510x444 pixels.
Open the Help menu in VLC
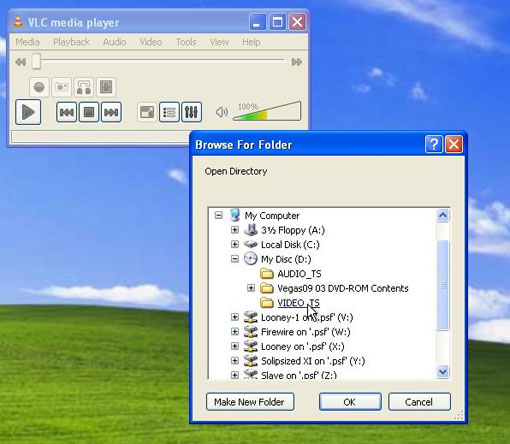point(251,42)
